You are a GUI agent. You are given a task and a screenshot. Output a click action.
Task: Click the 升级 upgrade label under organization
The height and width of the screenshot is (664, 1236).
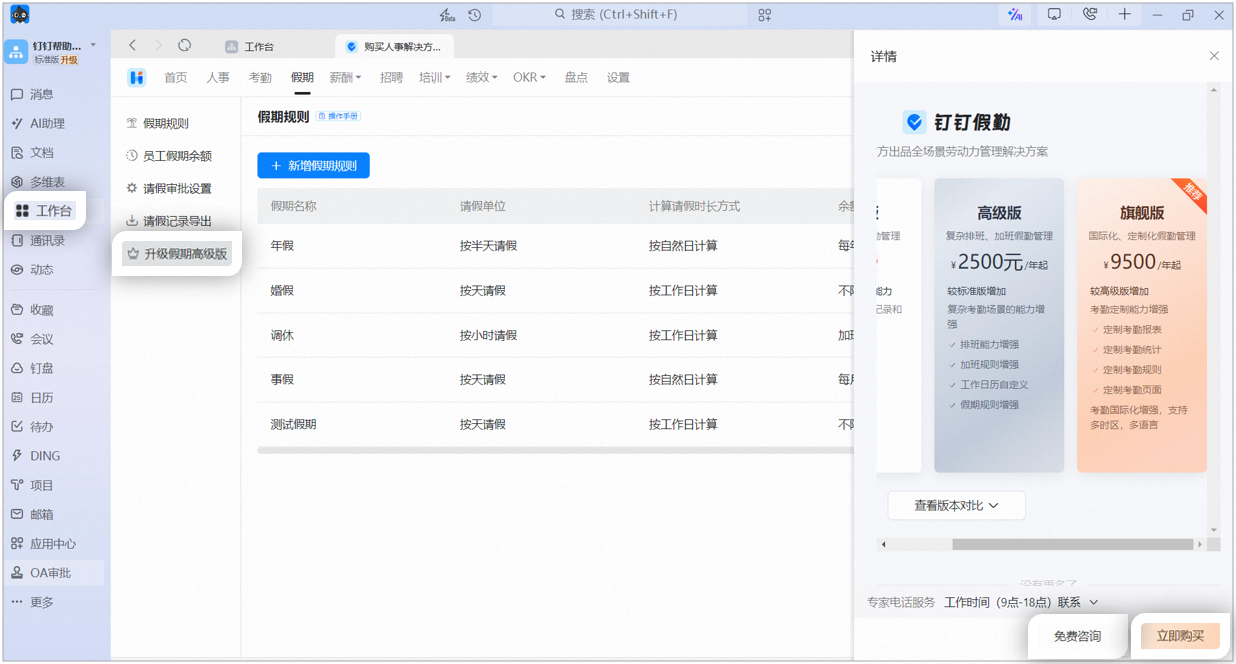click(69, 60)
